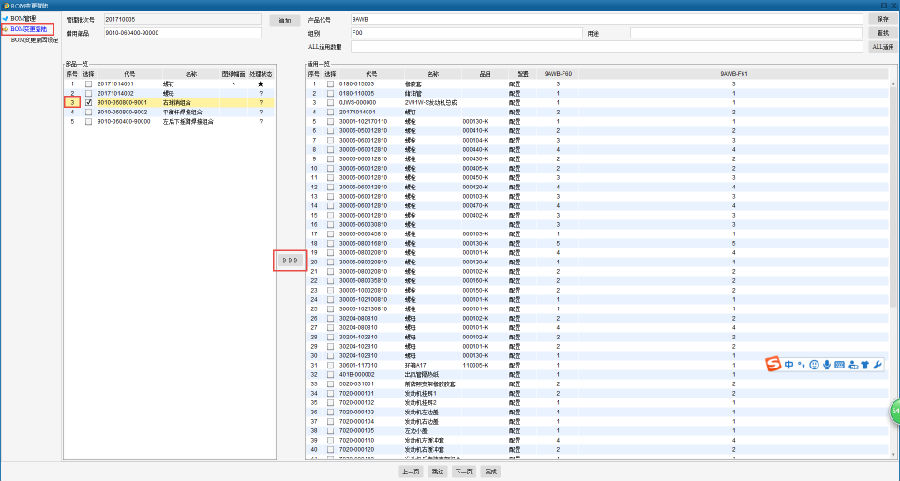900x481 pixels.
Task: Click the 代号 column header in right table
Action: click(372, 73)
